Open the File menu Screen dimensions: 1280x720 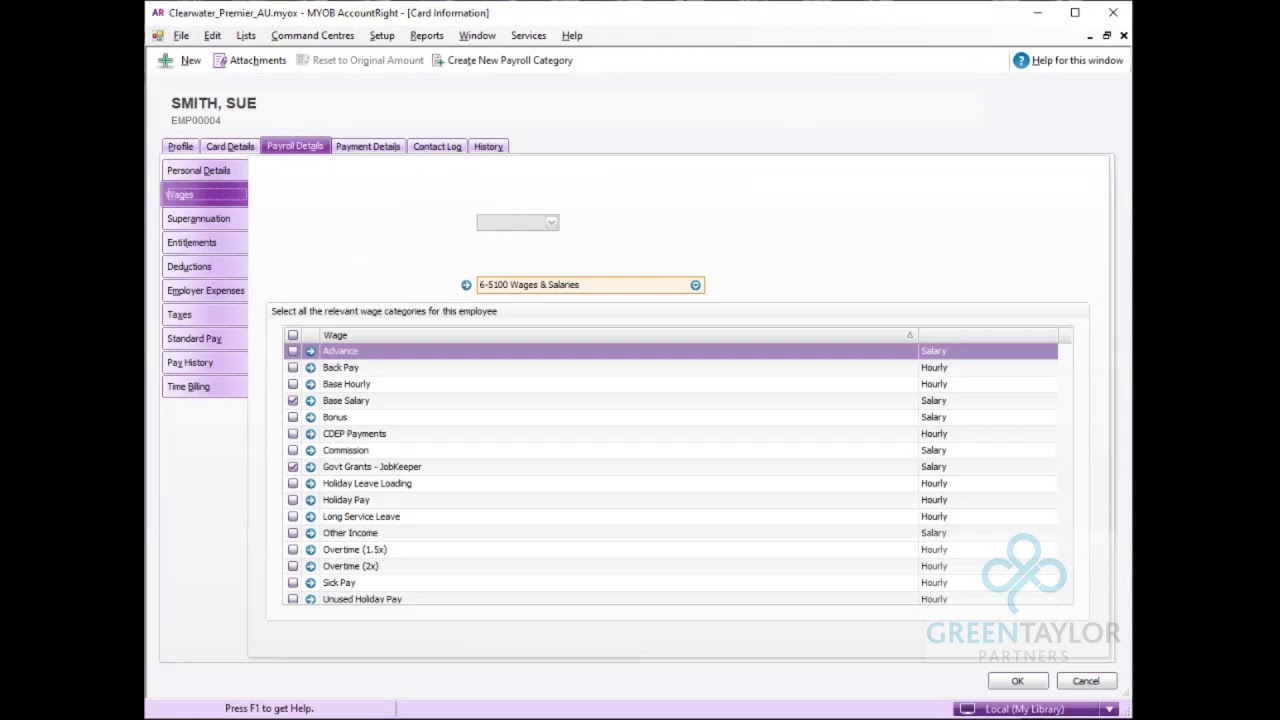click(x=181, y=35)
